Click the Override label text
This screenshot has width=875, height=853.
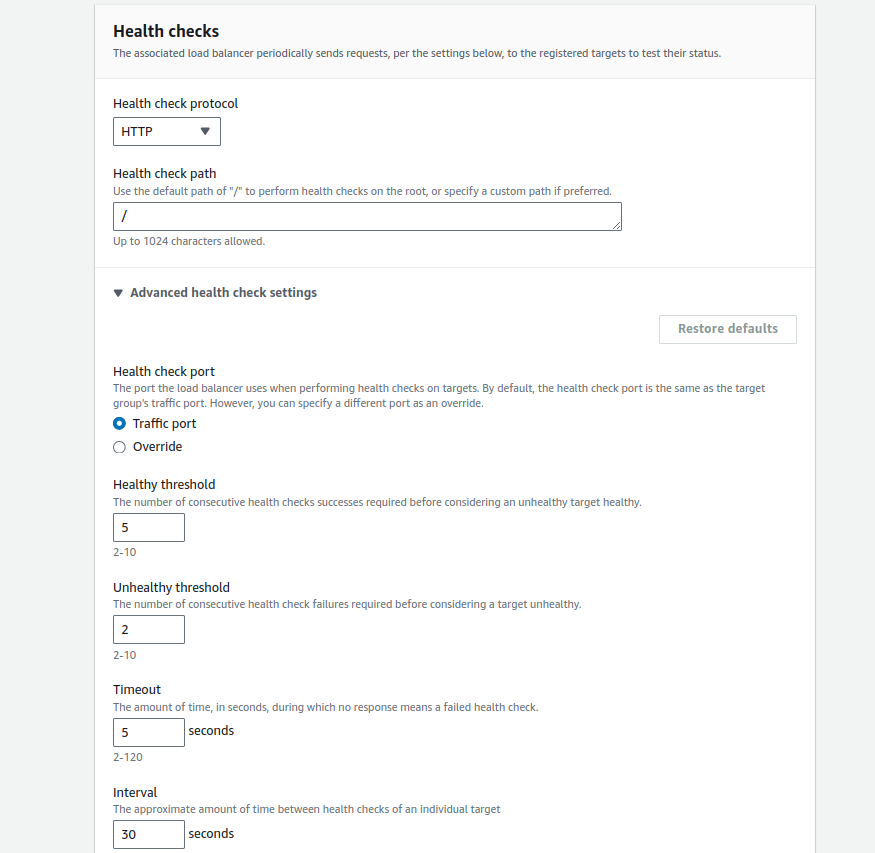coord(157,447)
